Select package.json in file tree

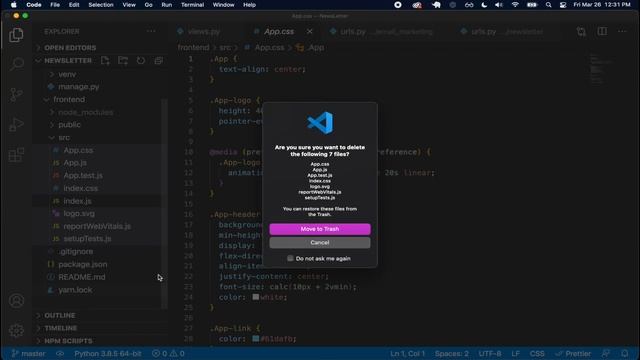point(82,264)
